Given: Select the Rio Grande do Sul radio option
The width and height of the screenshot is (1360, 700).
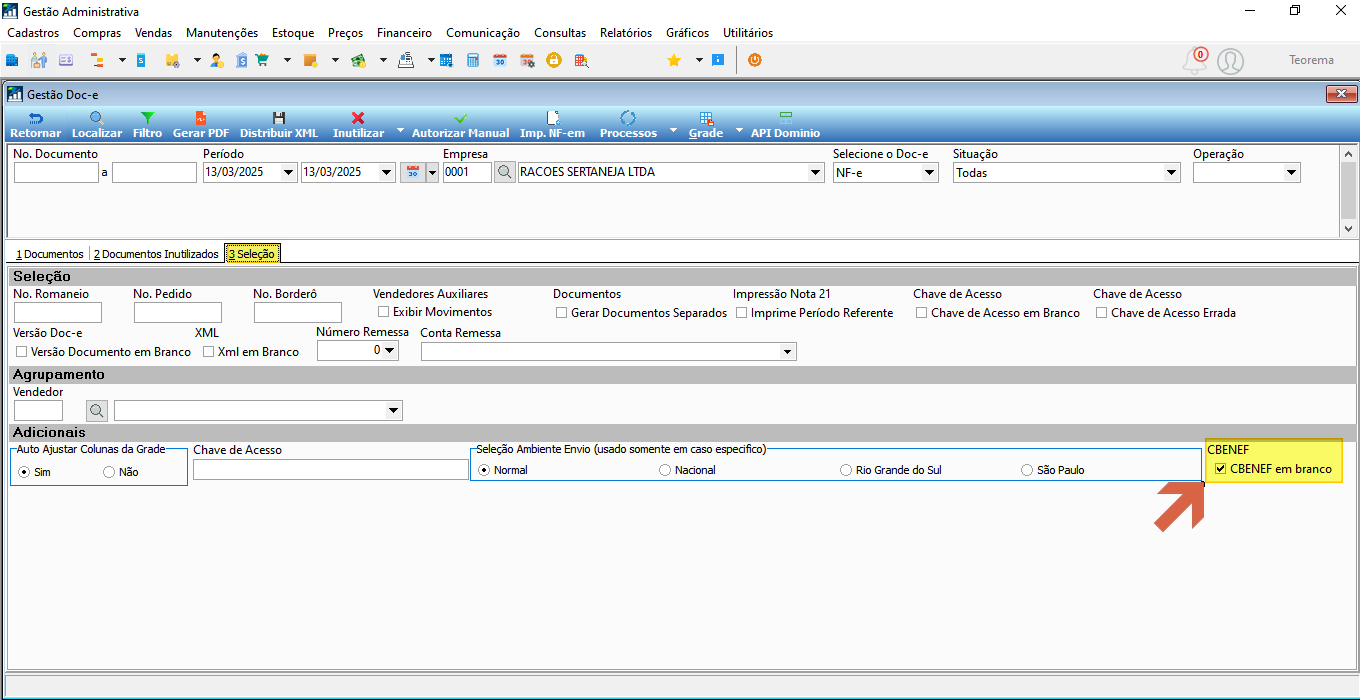Looking at the screenshot, I should pyautogui.click(x=846, y=470).
